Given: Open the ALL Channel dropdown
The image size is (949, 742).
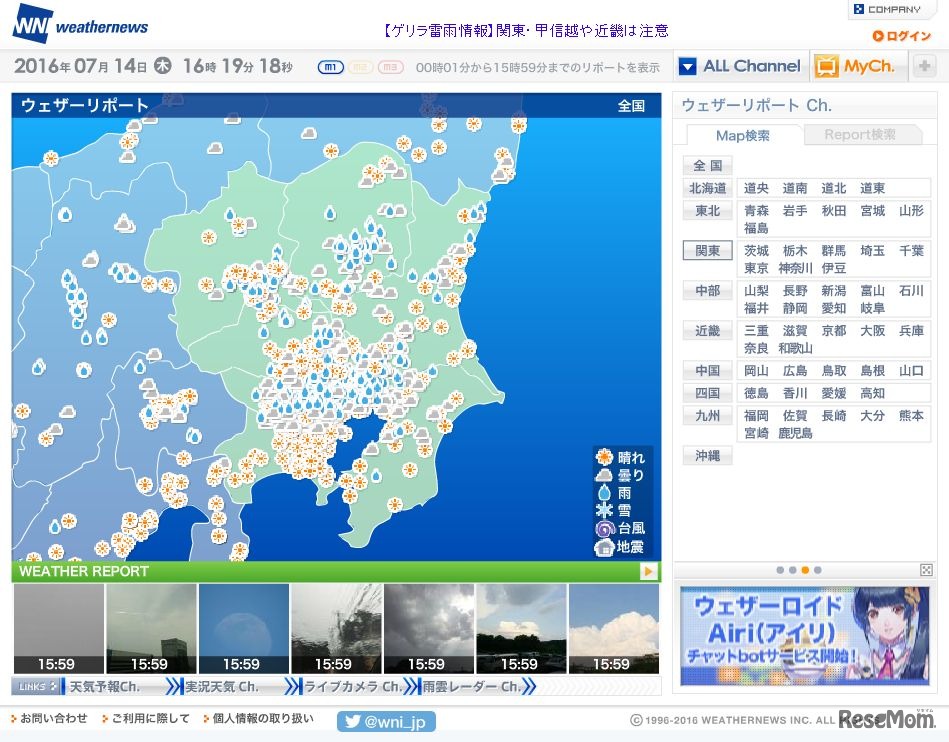Looking at the screenshot, I should pos(740,67).
